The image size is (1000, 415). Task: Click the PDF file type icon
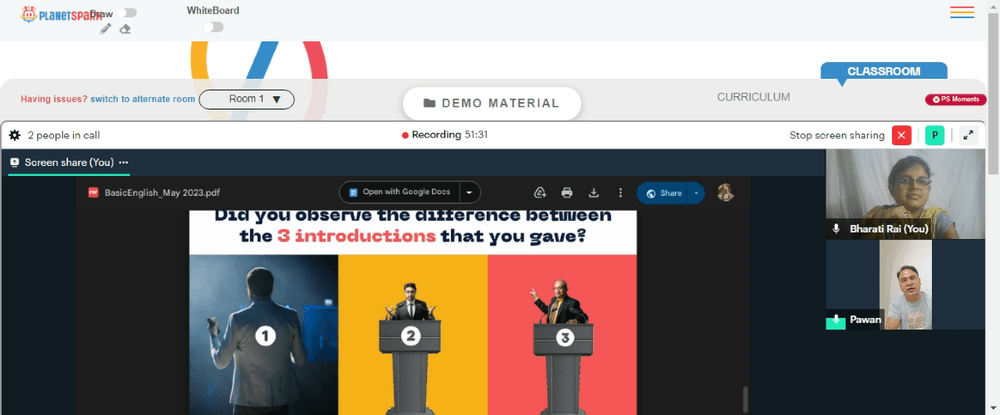(x=93, y=193)
